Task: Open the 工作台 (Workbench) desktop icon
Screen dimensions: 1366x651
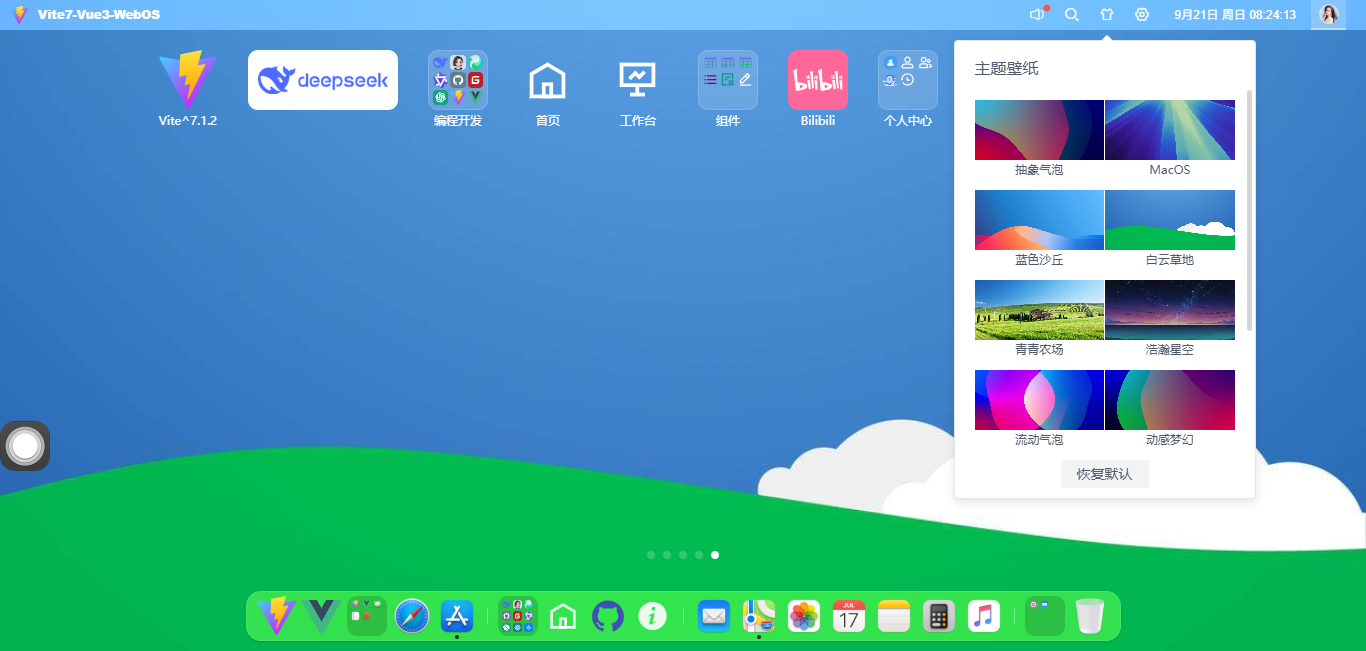Action: (637, 80)
